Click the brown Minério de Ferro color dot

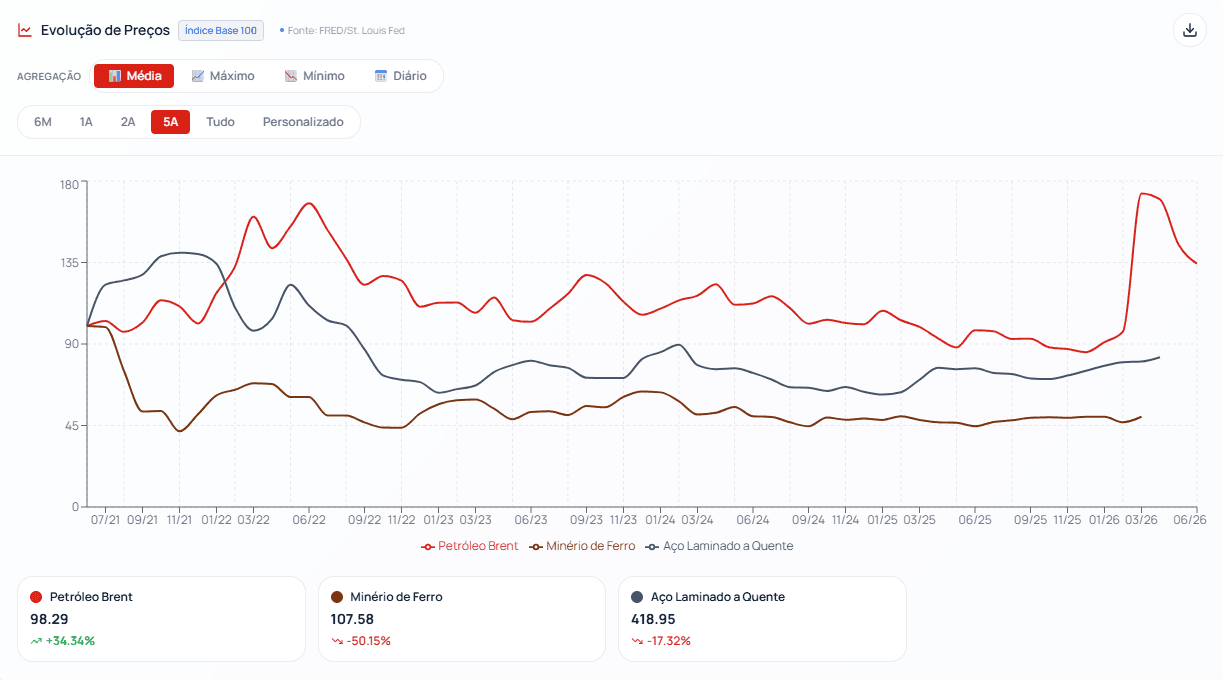(x=336, y=597)
